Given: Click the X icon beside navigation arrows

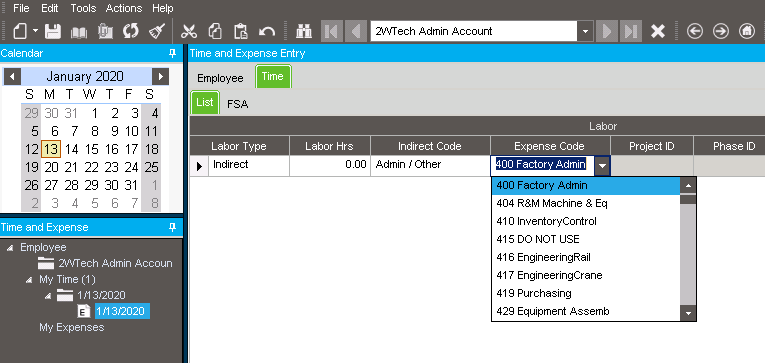Looking at the screenshot, I should (x=658, y=32).
